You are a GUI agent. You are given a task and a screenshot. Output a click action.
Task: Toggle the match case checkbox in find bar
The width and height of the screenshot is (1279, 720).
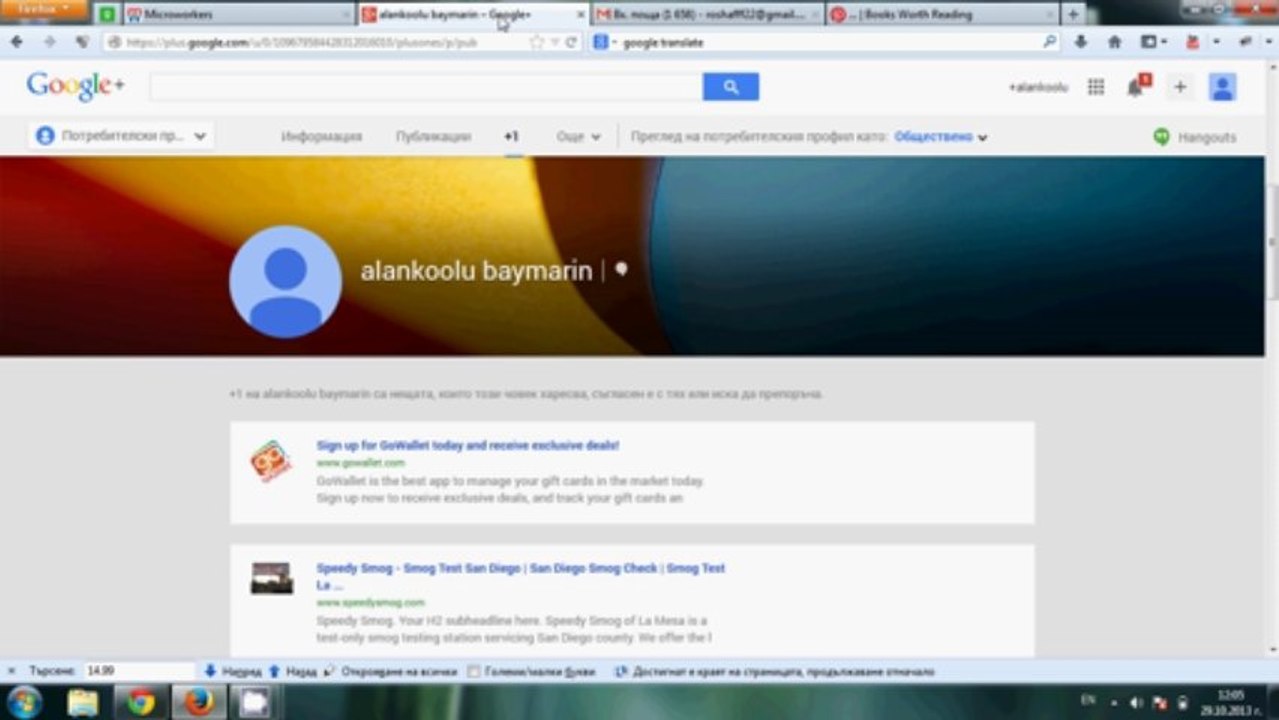click(474, 672)
